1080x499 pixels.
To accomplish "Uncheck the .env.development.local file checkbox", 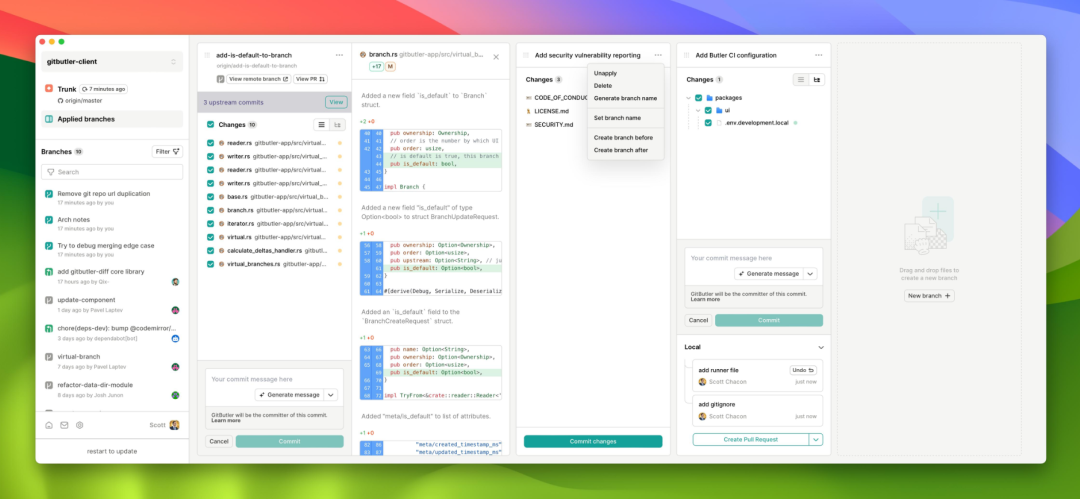I will tap(708, 122).
